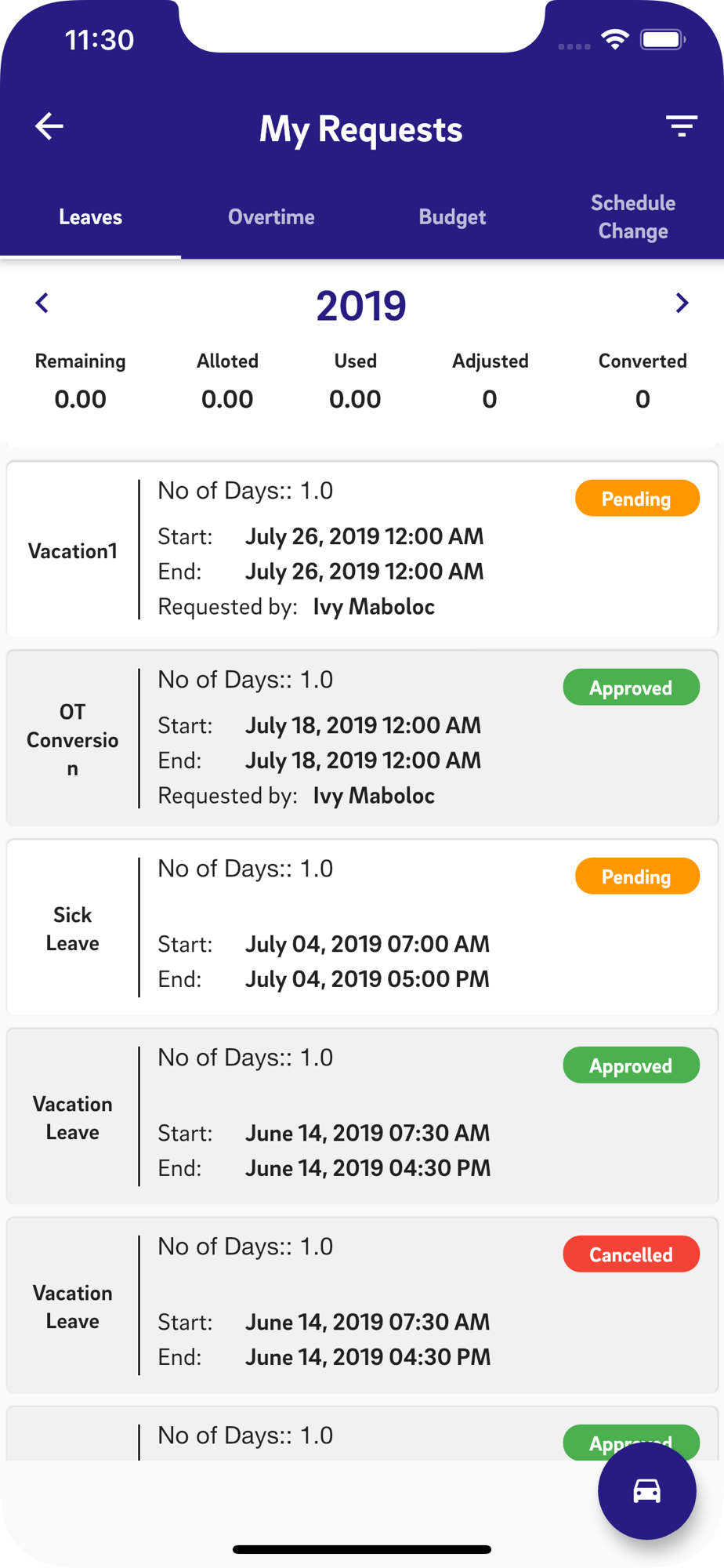
Task: Switch to the Budget tab
Action: point(452,217)
